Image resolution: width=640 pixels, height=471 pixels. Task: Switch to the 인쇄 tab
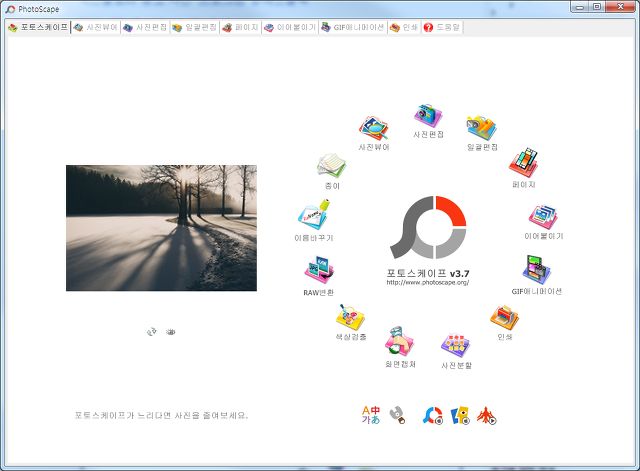404,27
